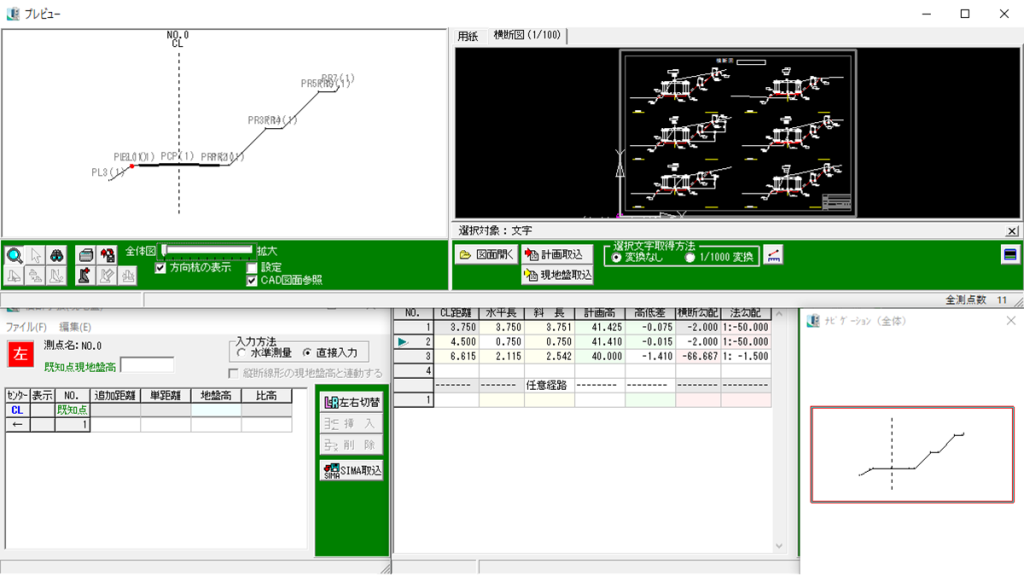
Task: Select 1/1000 変換 radio option
Action: [x=690, y=258]
